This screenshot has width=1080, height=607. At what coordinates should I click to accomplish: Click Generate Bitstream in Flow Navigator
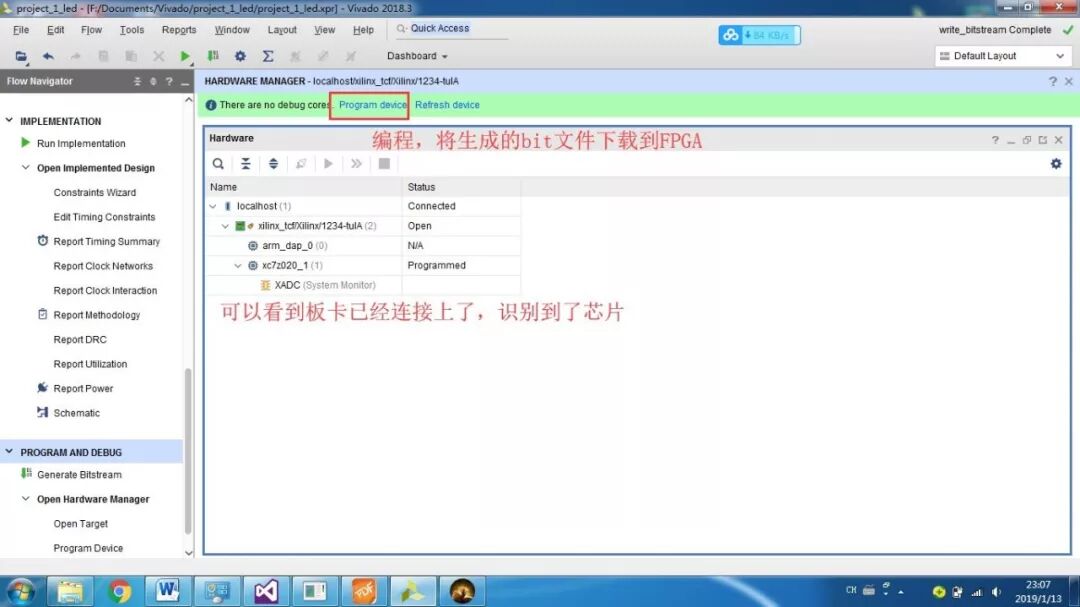pyautogui.click(x=79, y=475)
